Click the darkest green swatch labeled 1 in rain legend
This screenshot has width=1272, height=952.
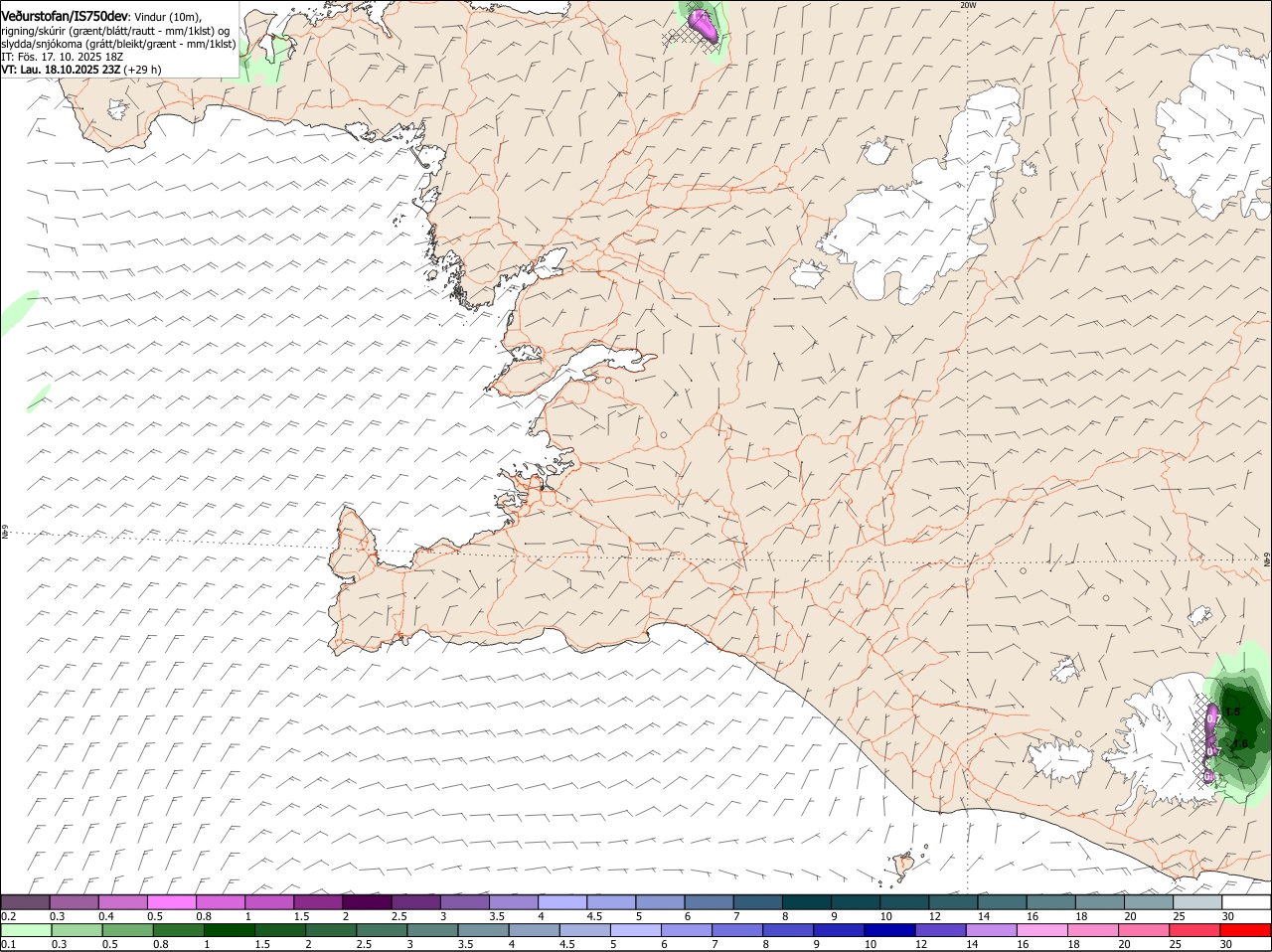(229, 930)
